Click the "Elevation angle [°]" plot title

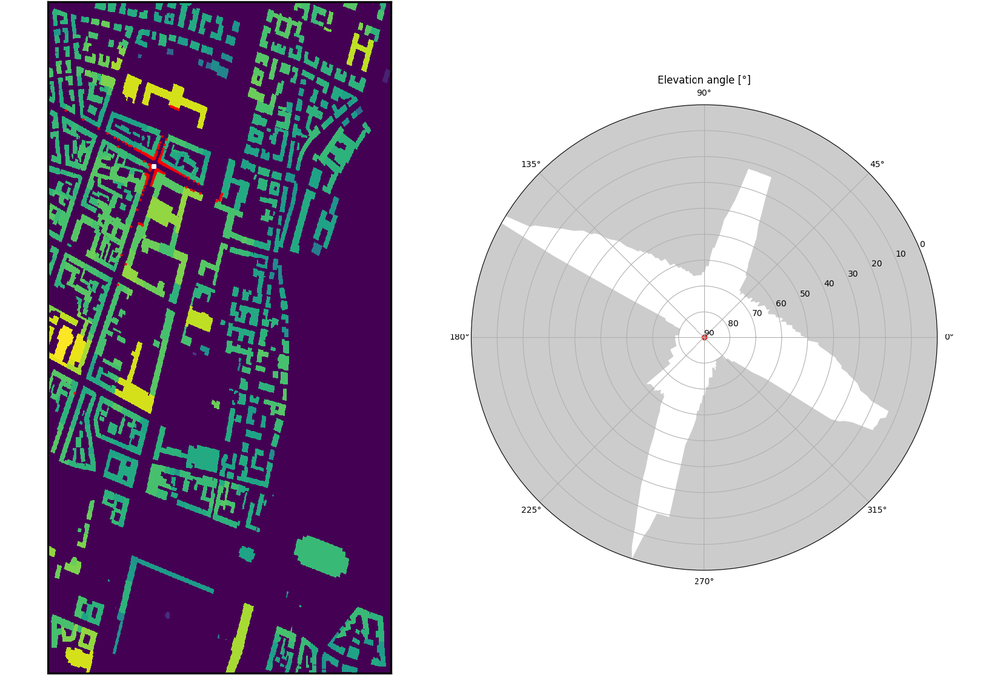tap(703, 80)
